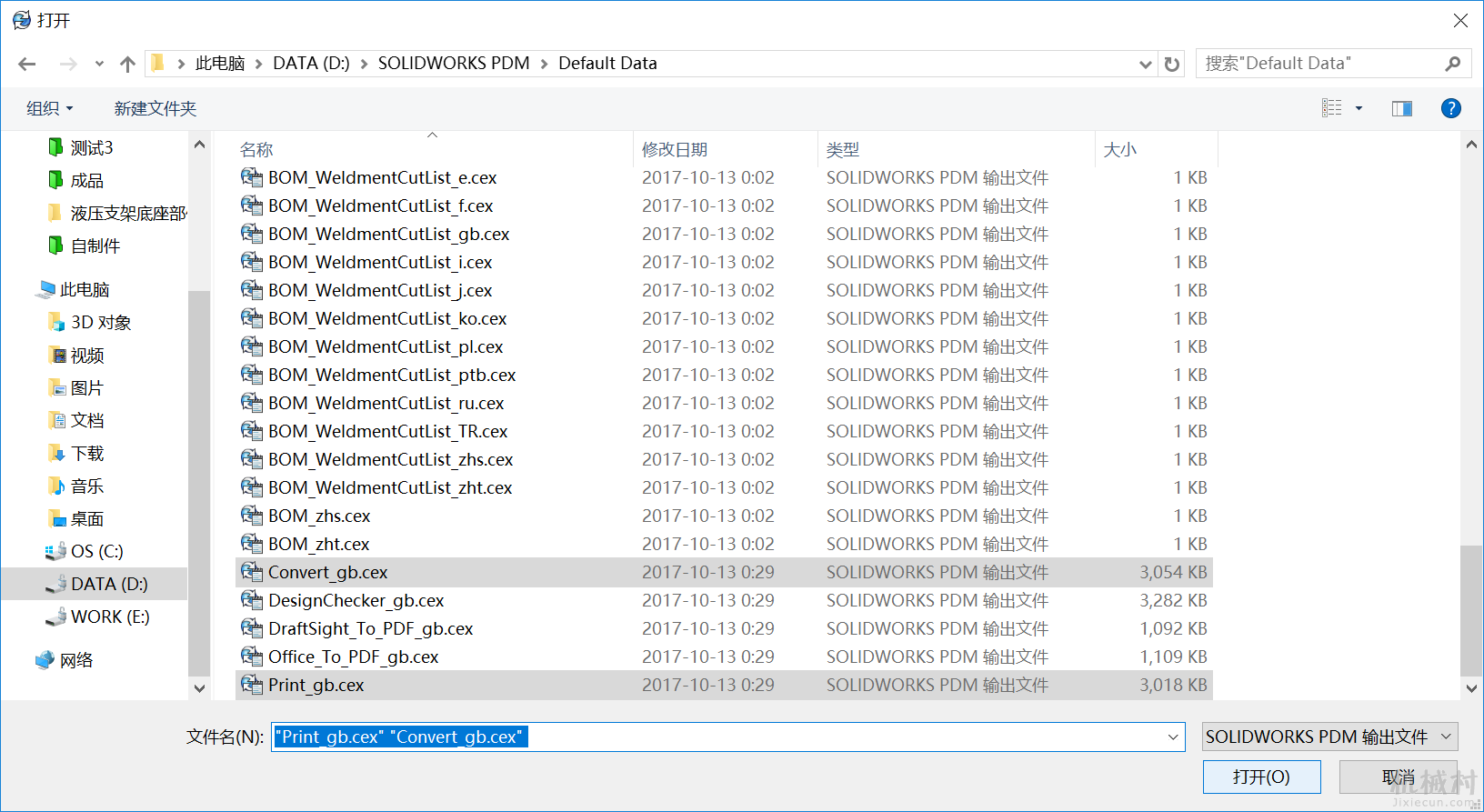
Task: Click file icon of BOM_WeldmentCutList_TR.cex
Action: pyautogui.click(x=252, y=431)
